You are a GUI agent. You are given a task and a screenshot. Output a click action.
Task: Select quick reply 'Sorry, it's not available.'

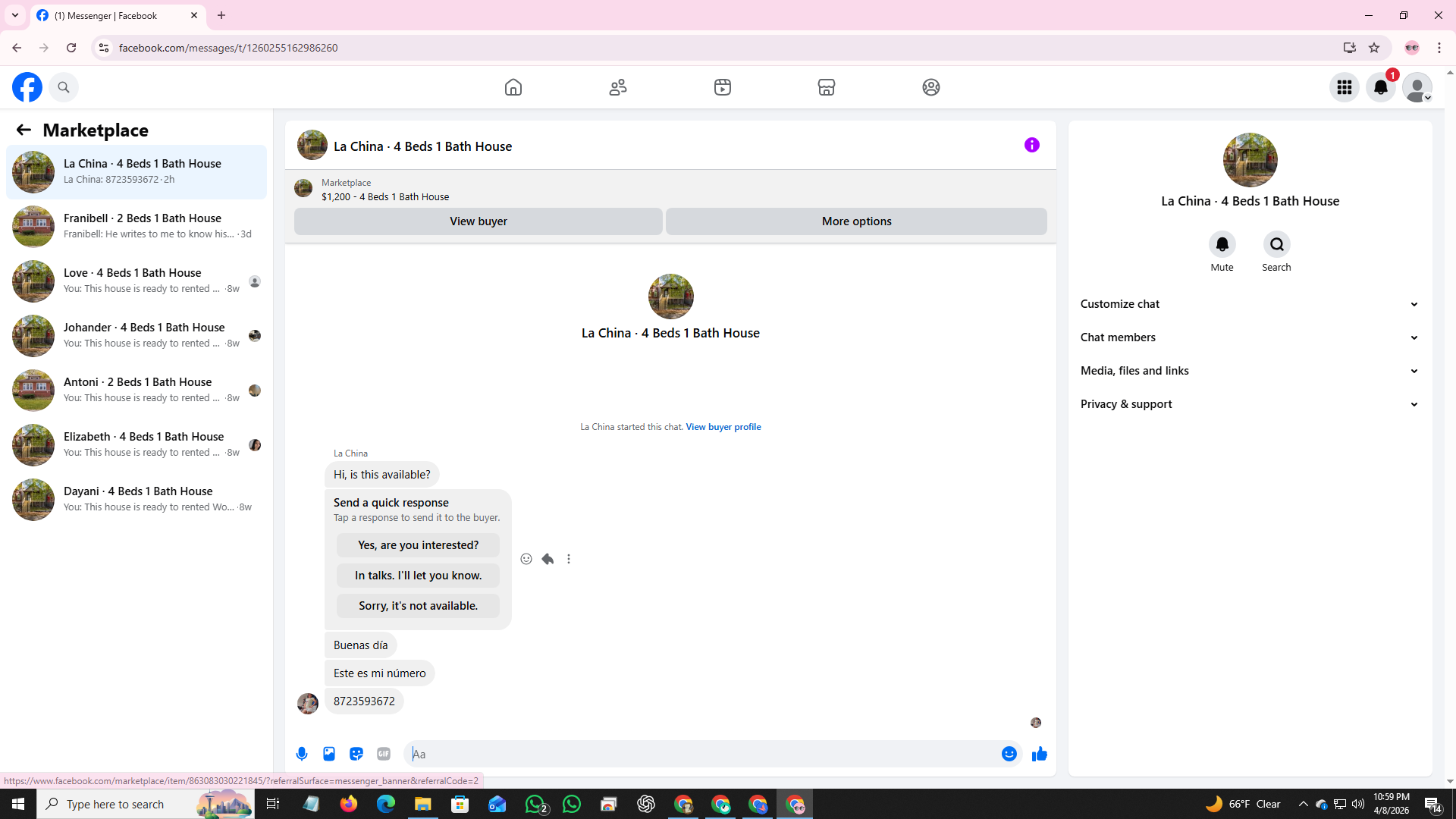[x=418, y=606]
